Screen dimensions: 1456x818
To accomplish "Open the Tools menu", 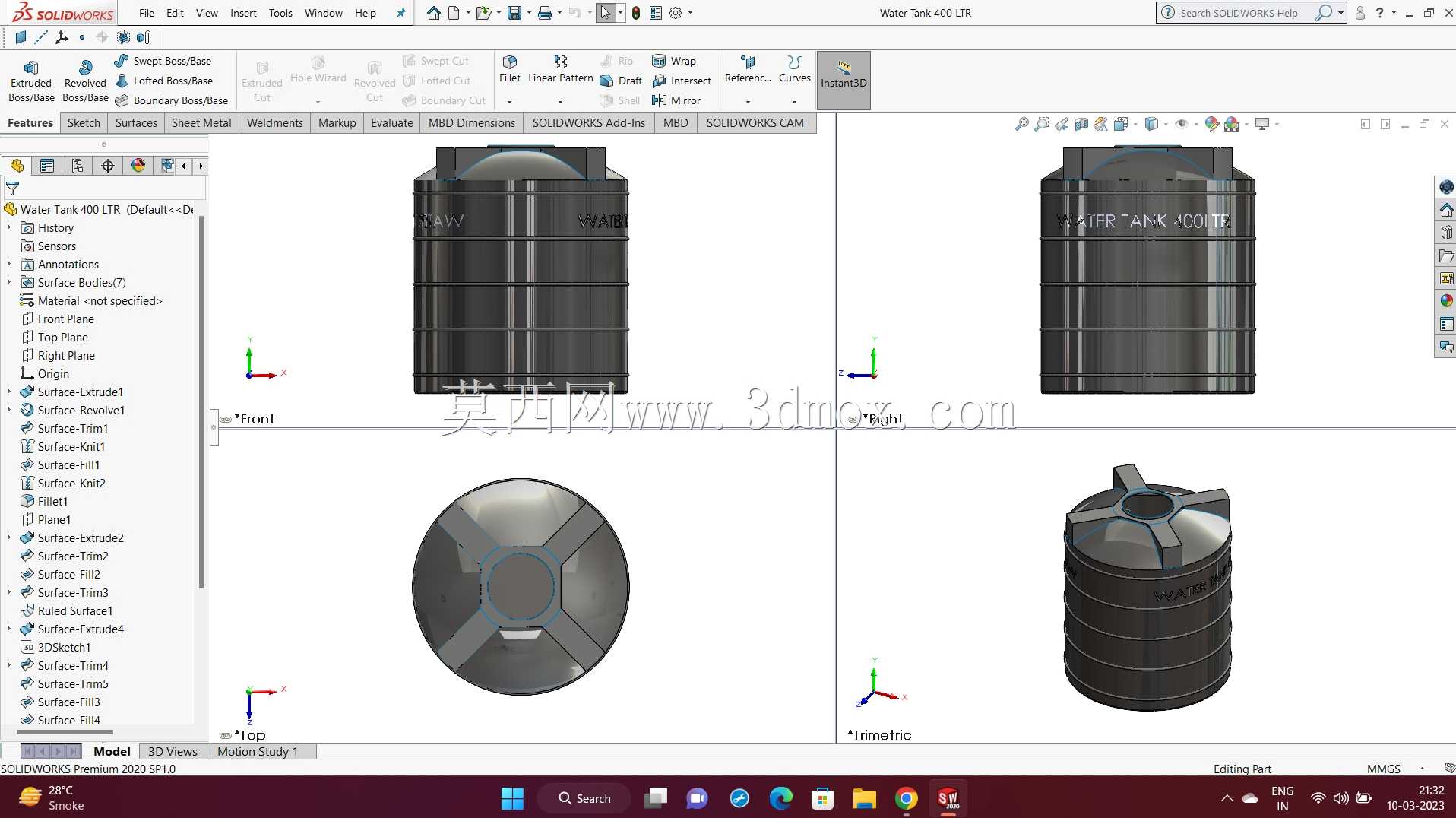I will tap(280, 13).
